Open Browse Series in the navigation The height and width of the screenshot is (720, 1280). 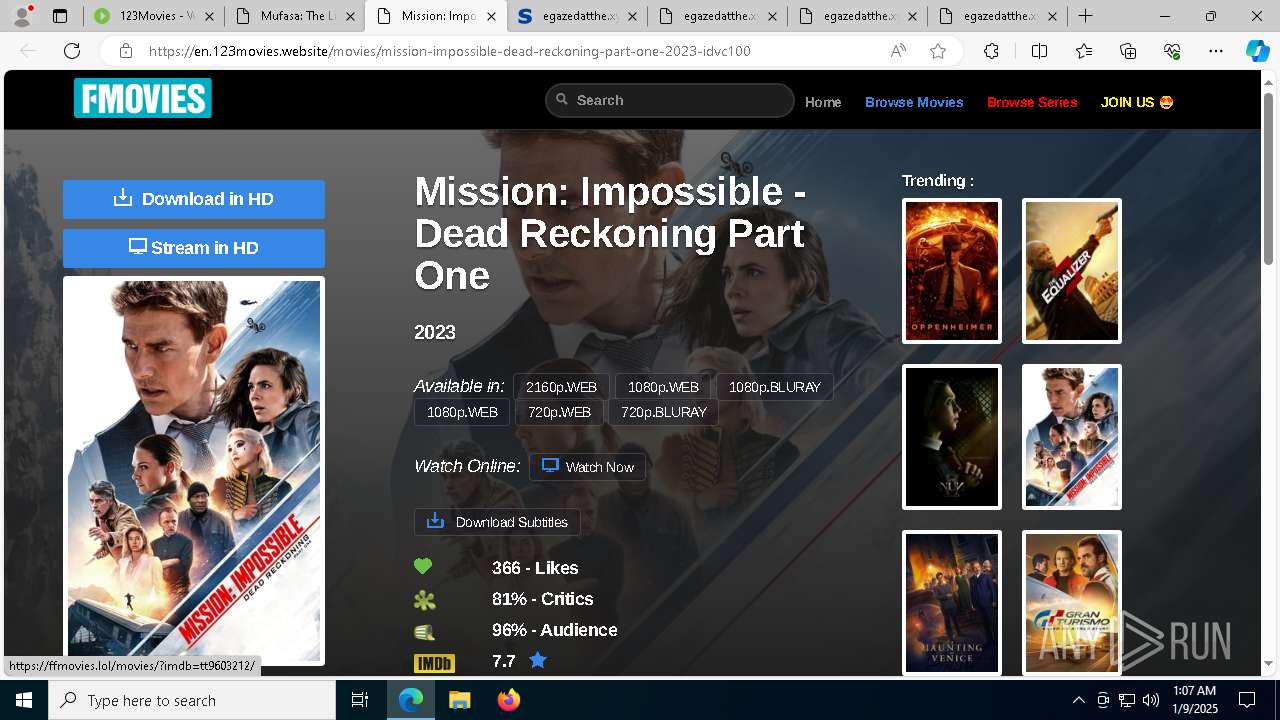pos(1032,102)
